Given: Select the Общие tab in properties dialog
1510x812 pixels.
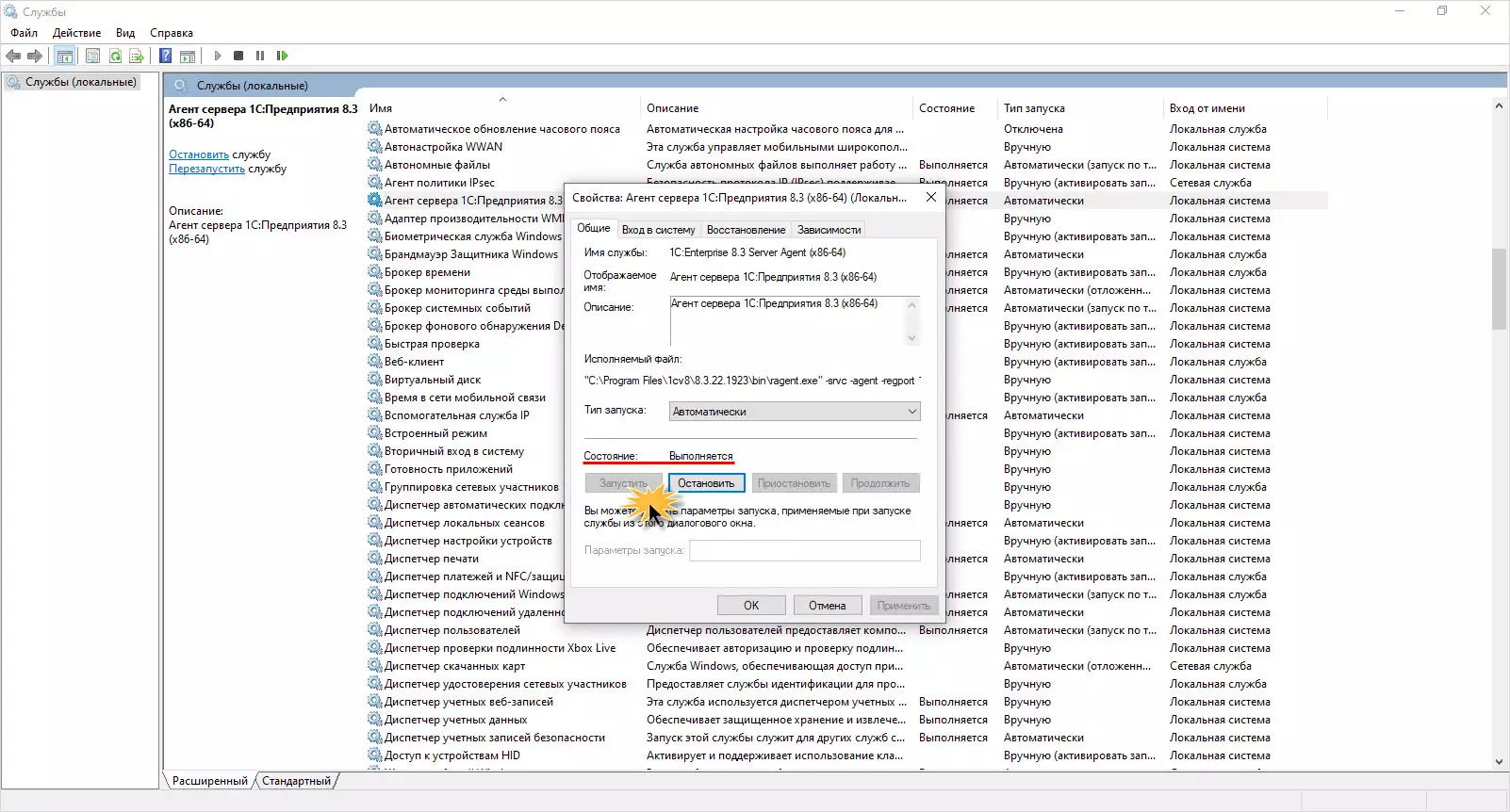Looking at the screenshot, I should [594, 228].
